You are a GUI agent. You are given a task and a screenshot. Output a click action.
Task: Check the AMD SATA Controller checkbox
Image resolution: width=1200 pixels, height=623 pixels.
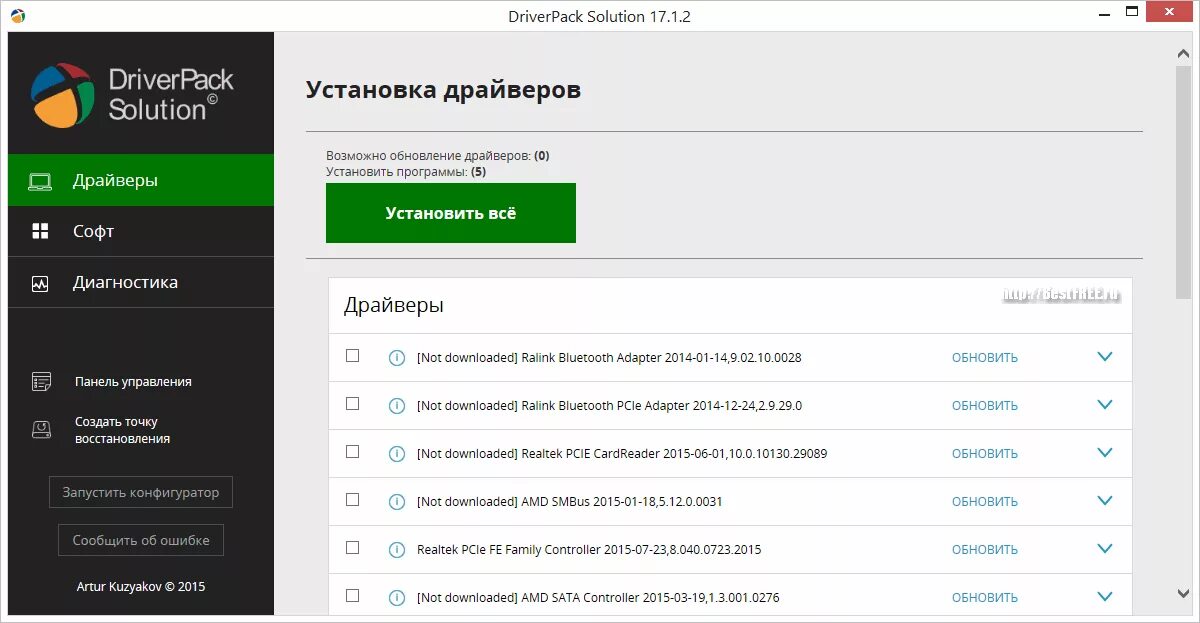pos(352,595)
